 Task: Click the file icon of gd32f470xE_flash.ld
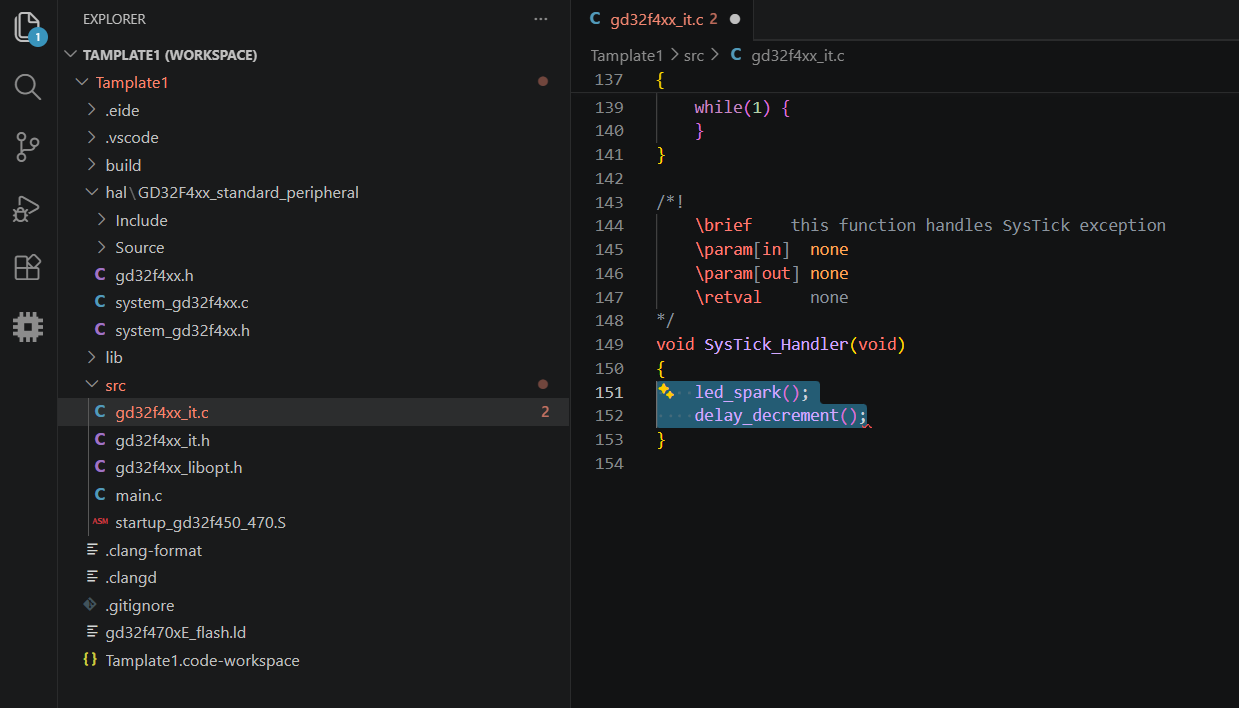pos(91,632)
